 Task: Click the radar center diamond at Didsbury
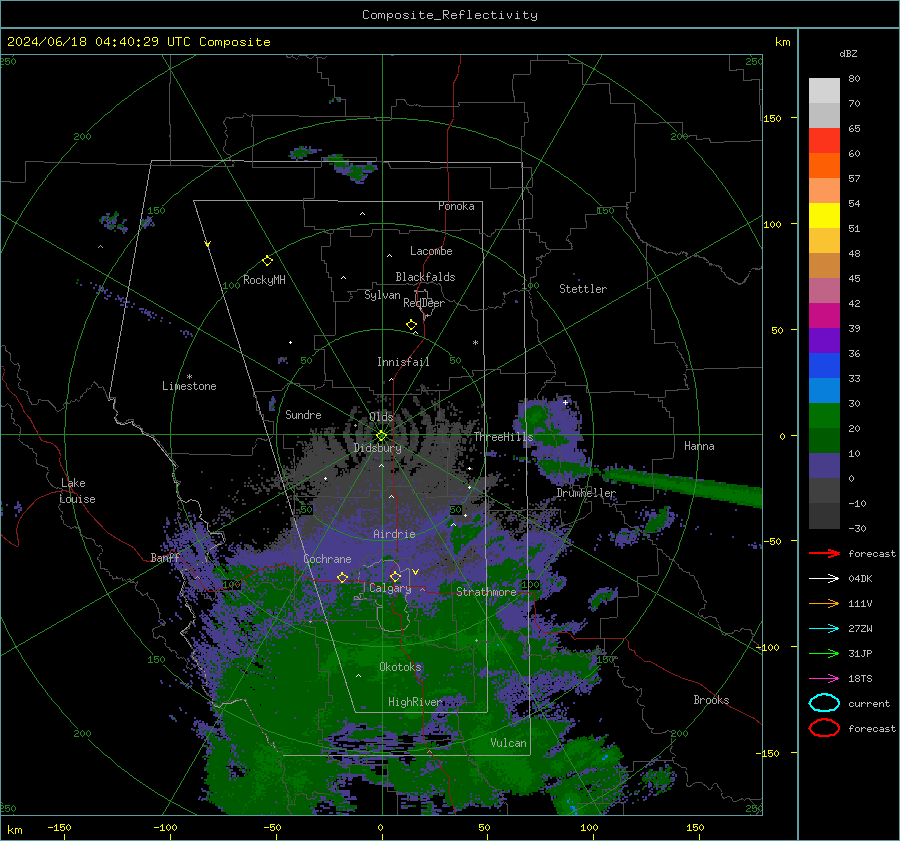point(381,436)
